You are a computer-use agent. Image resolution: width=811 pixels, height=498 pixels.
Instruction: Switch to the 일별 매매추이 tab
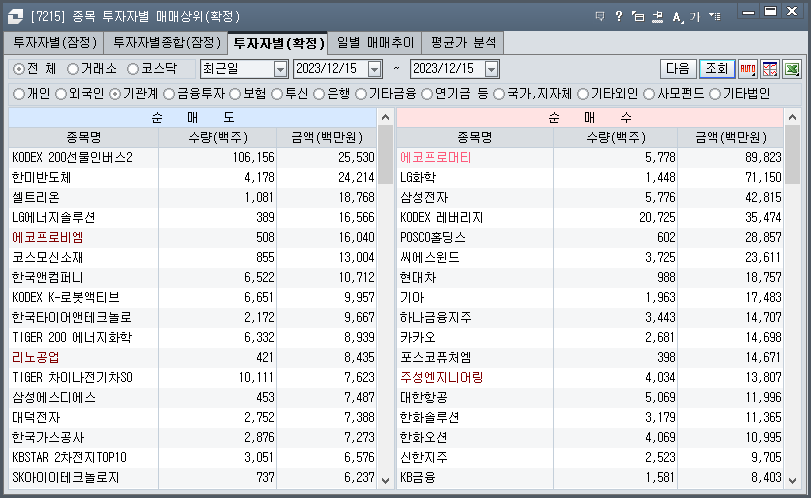[x=375, y=42]
